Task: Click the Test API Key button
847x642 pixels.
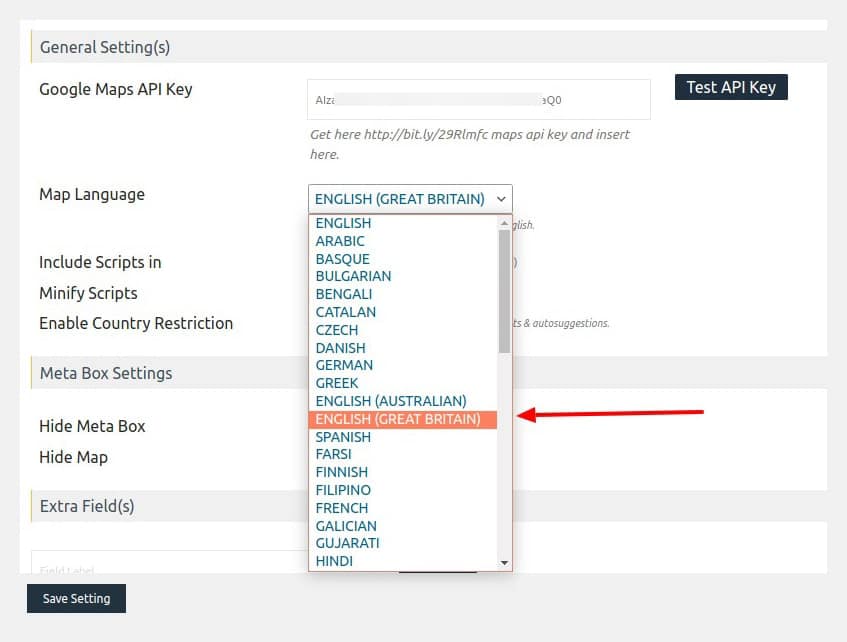Action: tap(731, 87)
